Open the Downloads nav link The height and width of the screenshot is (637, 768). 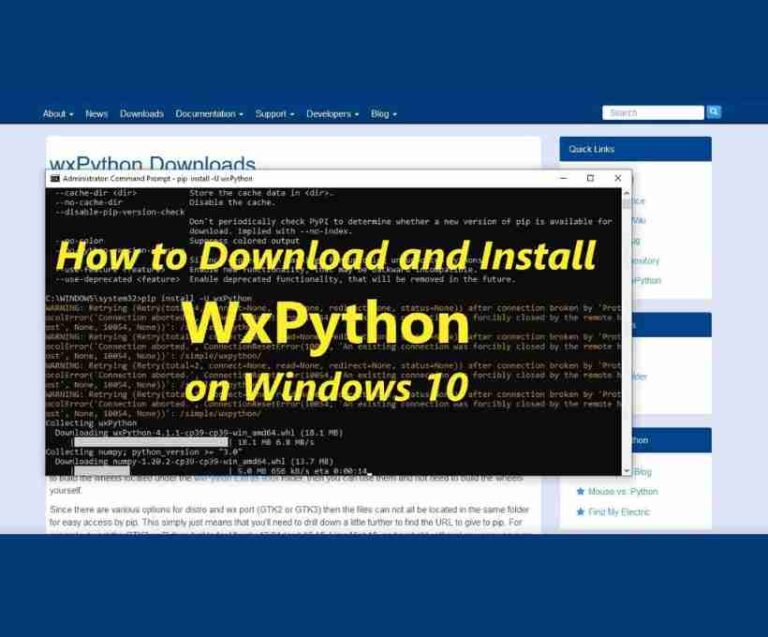click(x=142, y=114)
